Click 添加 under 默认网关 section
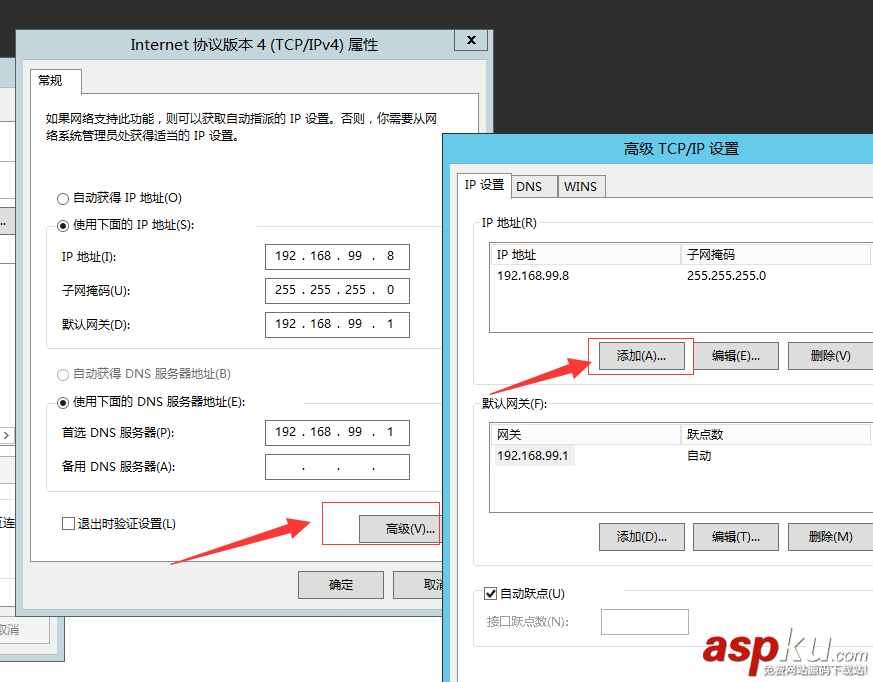 click(x=641, y=537)
